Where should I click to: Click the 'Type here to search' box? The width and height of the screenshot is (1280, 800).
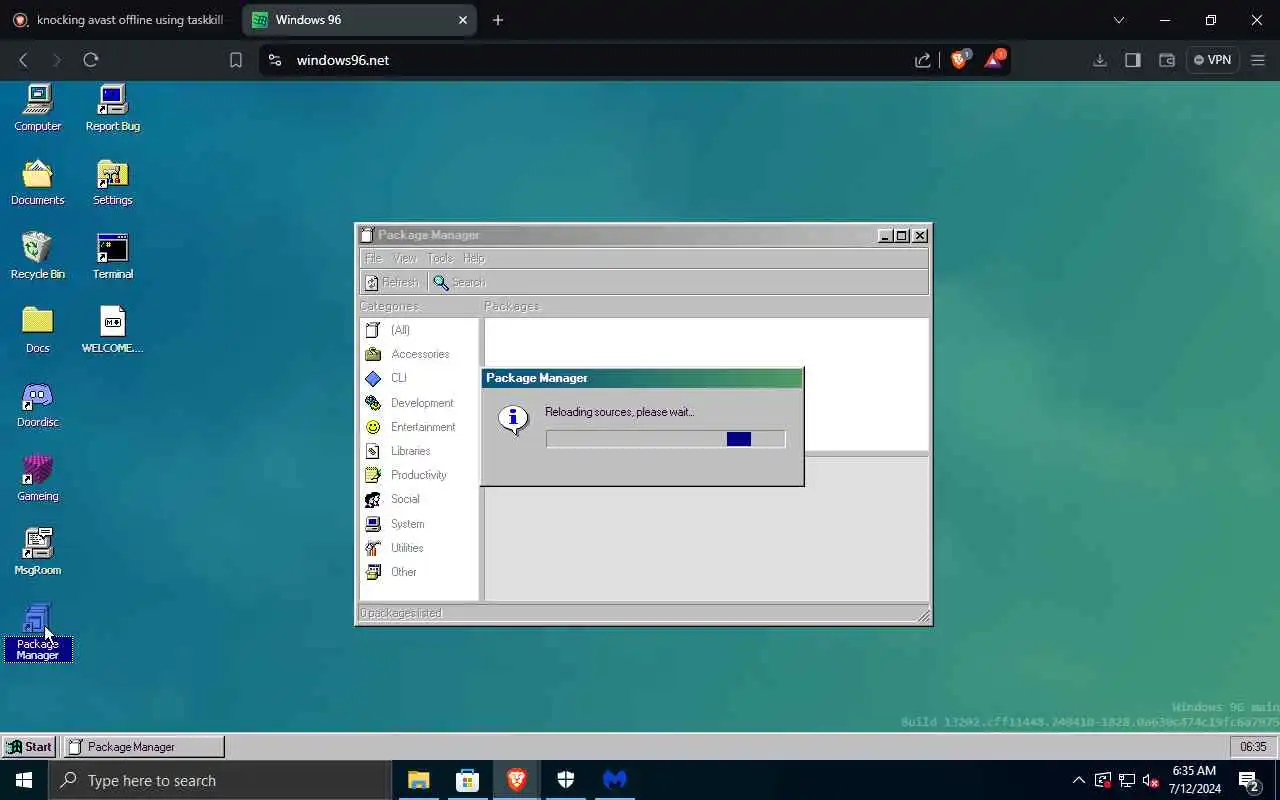220,780
